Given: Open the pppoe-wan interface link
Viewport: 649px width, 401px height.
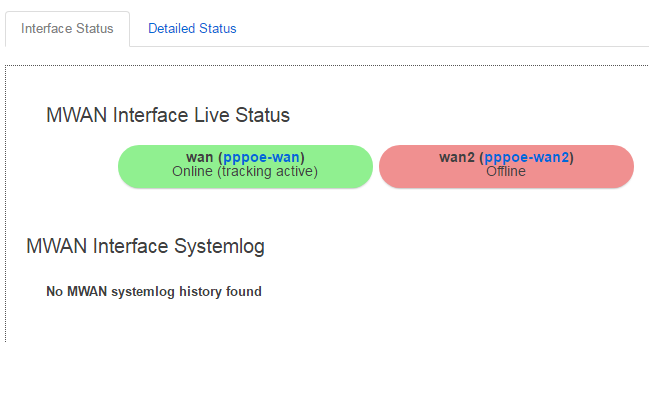Looking at the screenshot, I should 261,157.
